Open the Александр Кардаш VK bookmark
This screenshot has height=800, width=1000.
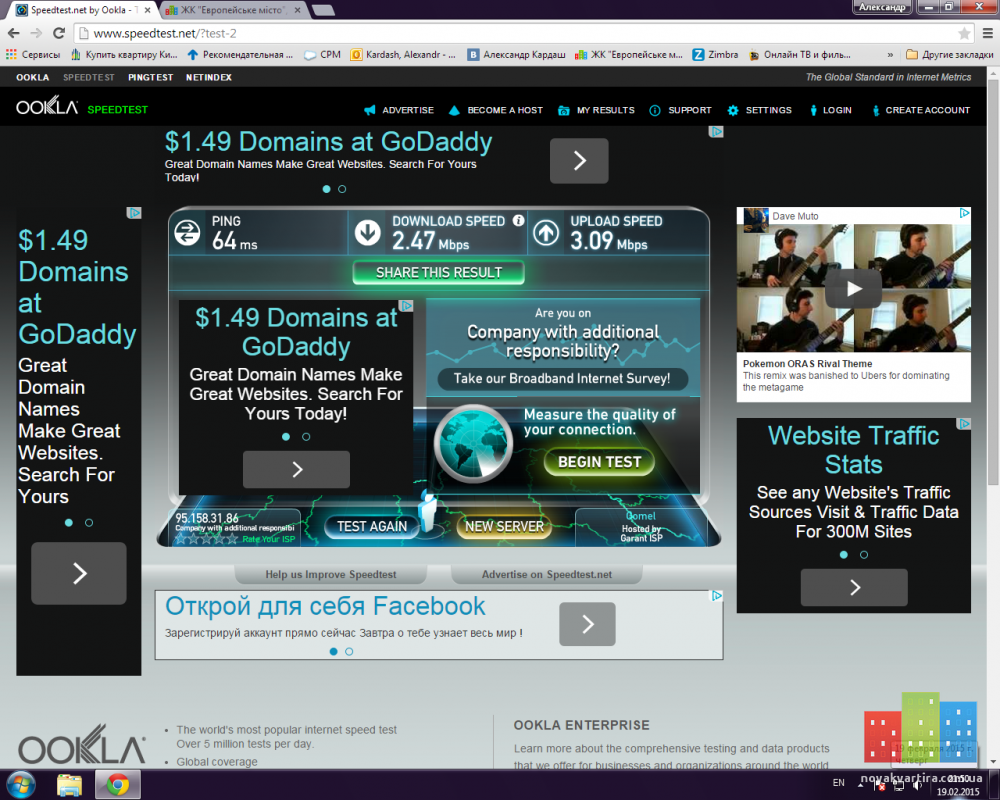(x=517, y=55)
